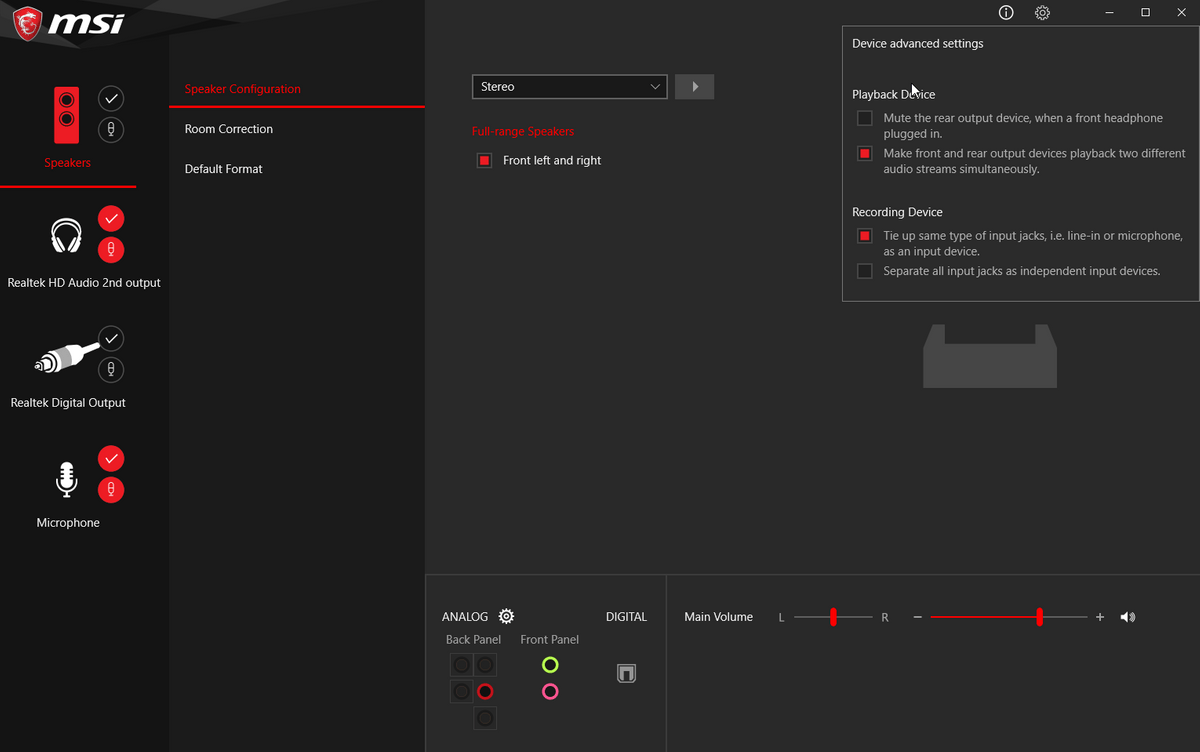Select the Realtek HD Audio 2nd output headphones

(x=67, y=235)
